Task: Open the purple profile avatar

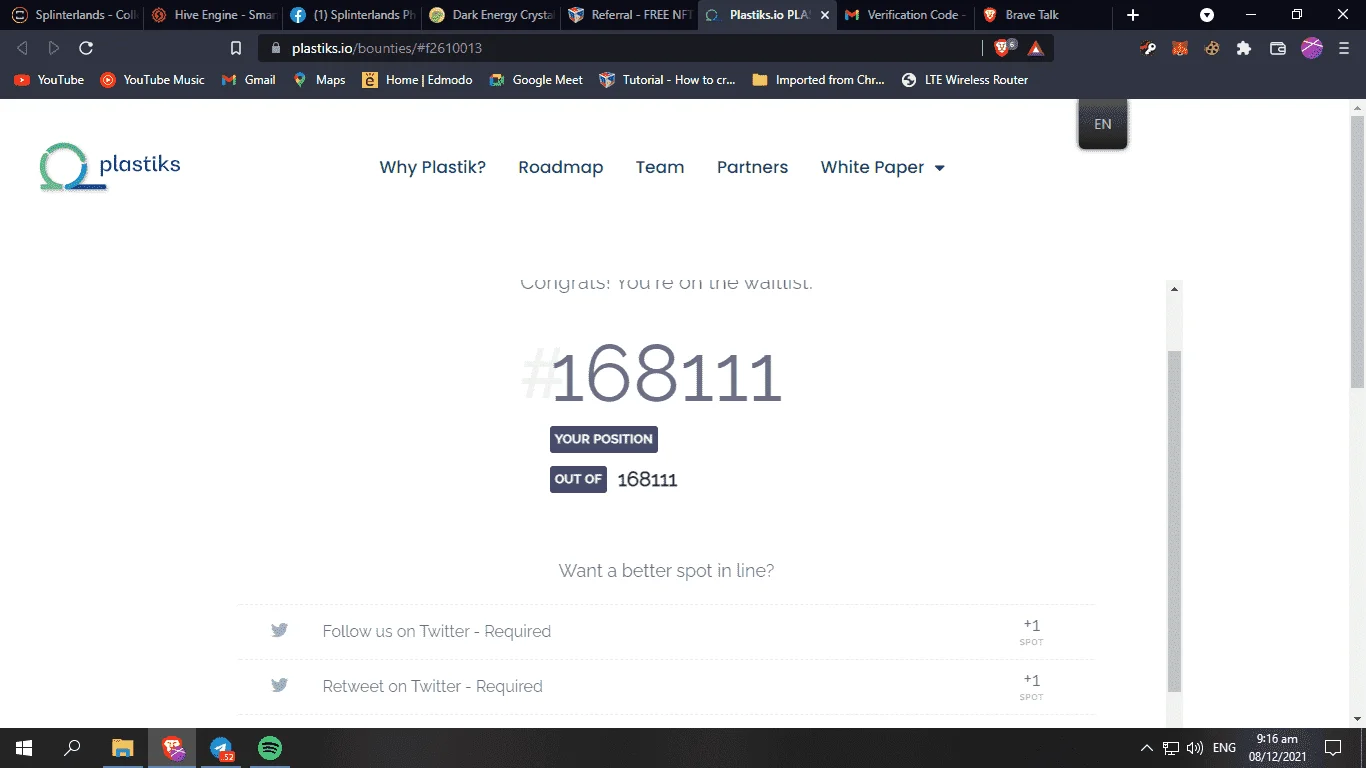Action: tap(1312, 48)
